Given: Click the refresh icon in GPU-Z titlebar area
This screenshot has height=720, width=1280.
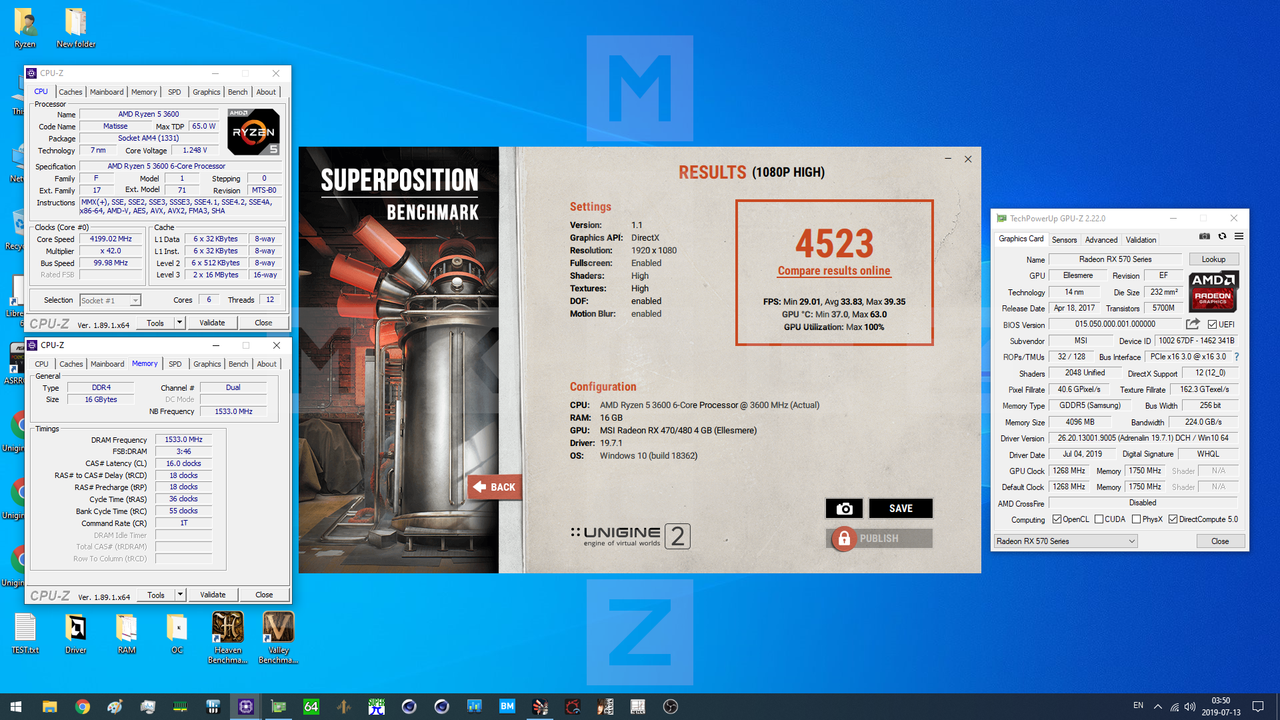Looking at the screenshot, I should 1221,236.
